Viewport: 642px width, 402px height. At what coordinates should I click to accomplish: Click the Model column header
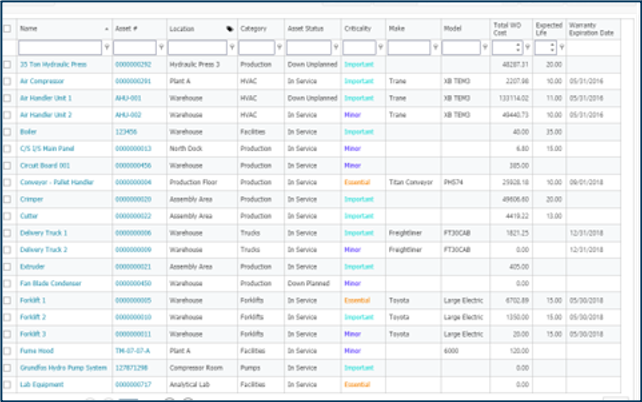point(452,28)
